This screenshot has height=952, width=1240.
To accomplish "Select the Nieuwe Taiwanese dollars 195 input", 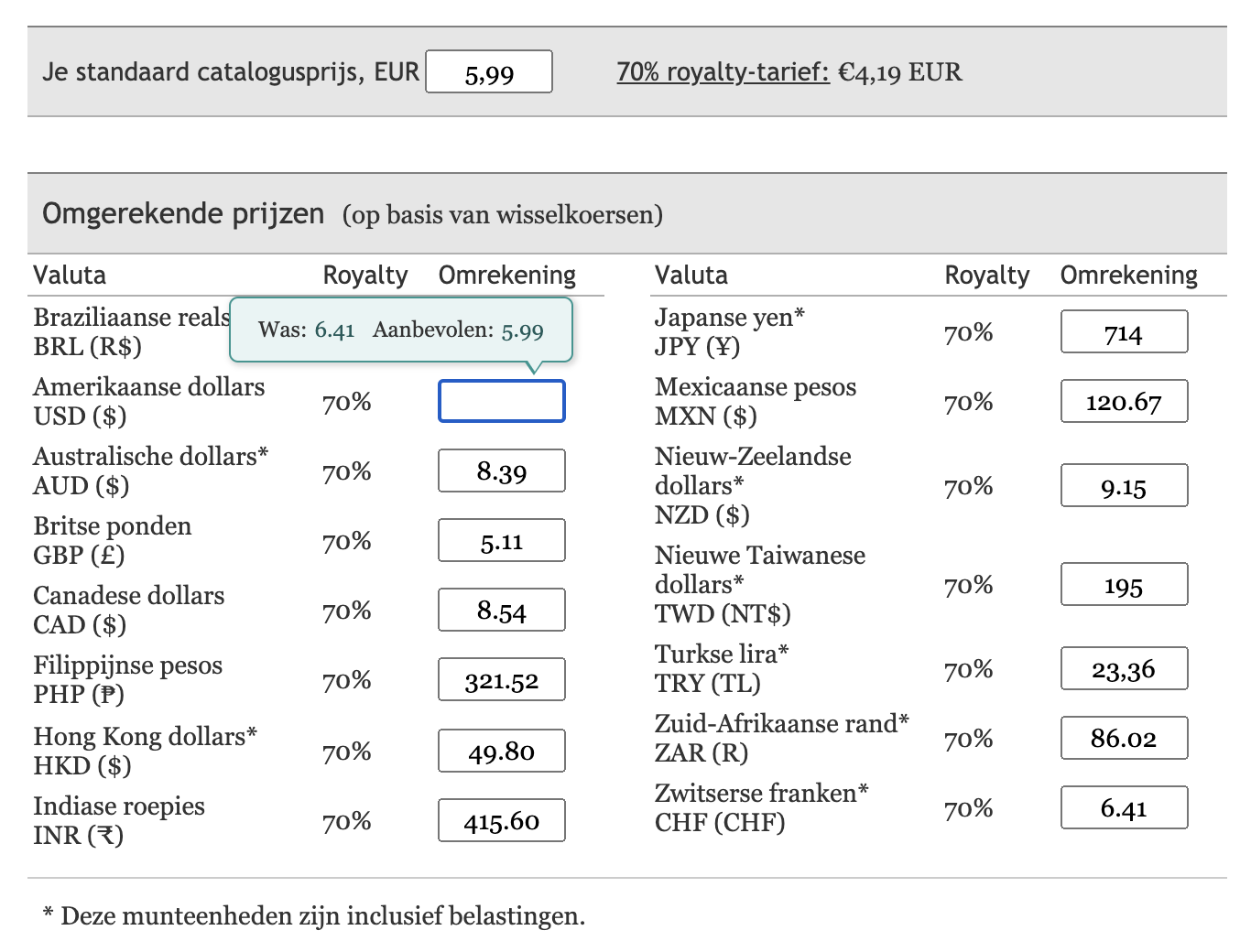I will (x=1124, y=584).
